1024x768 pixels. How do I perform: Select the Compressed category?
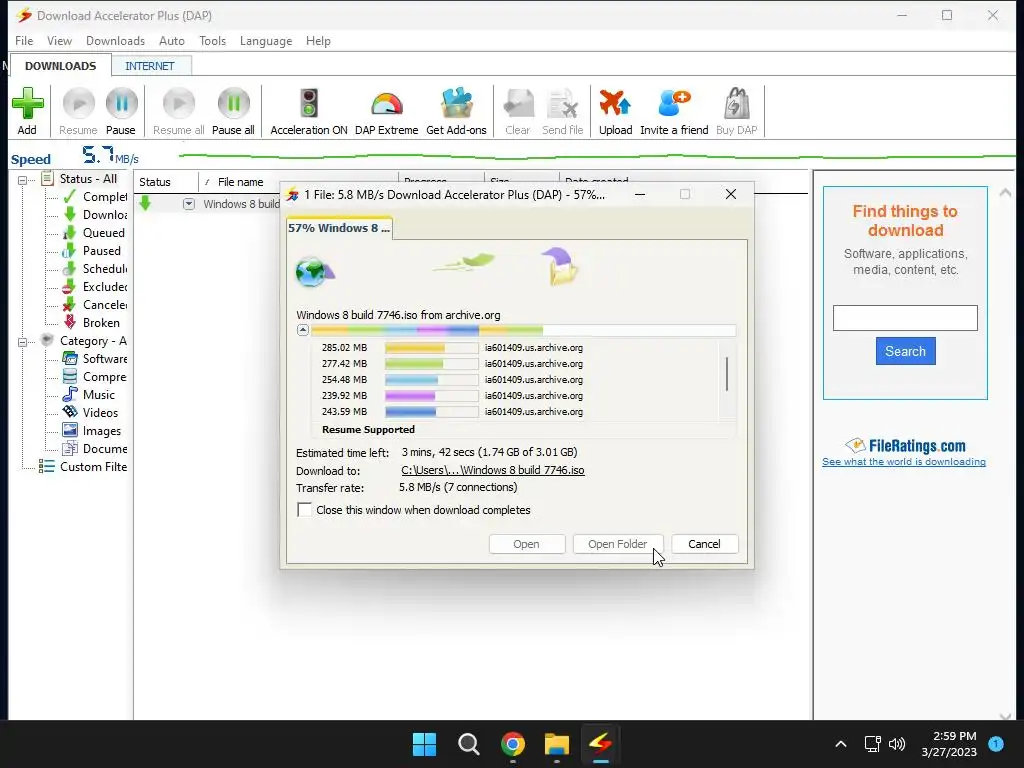click(95, 377)
